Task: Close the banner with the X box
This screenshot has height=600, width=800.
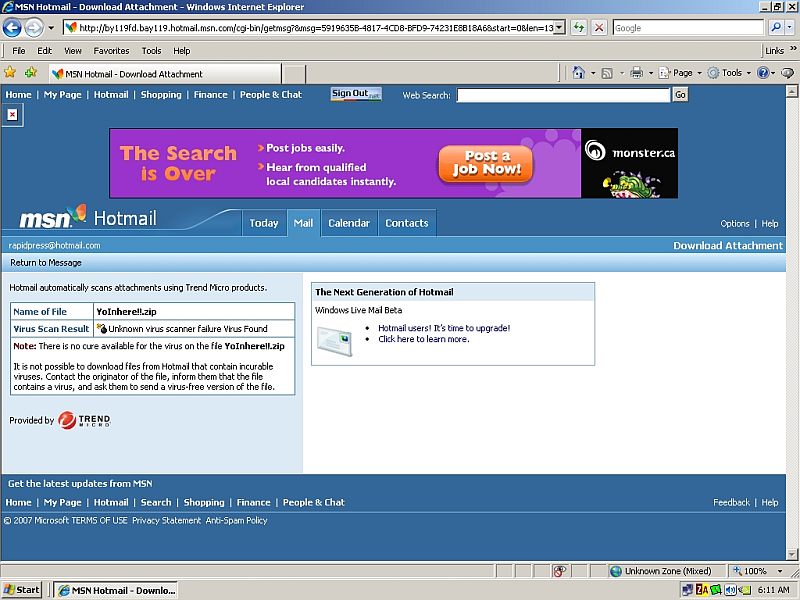Action: click(x=12, y=115)
